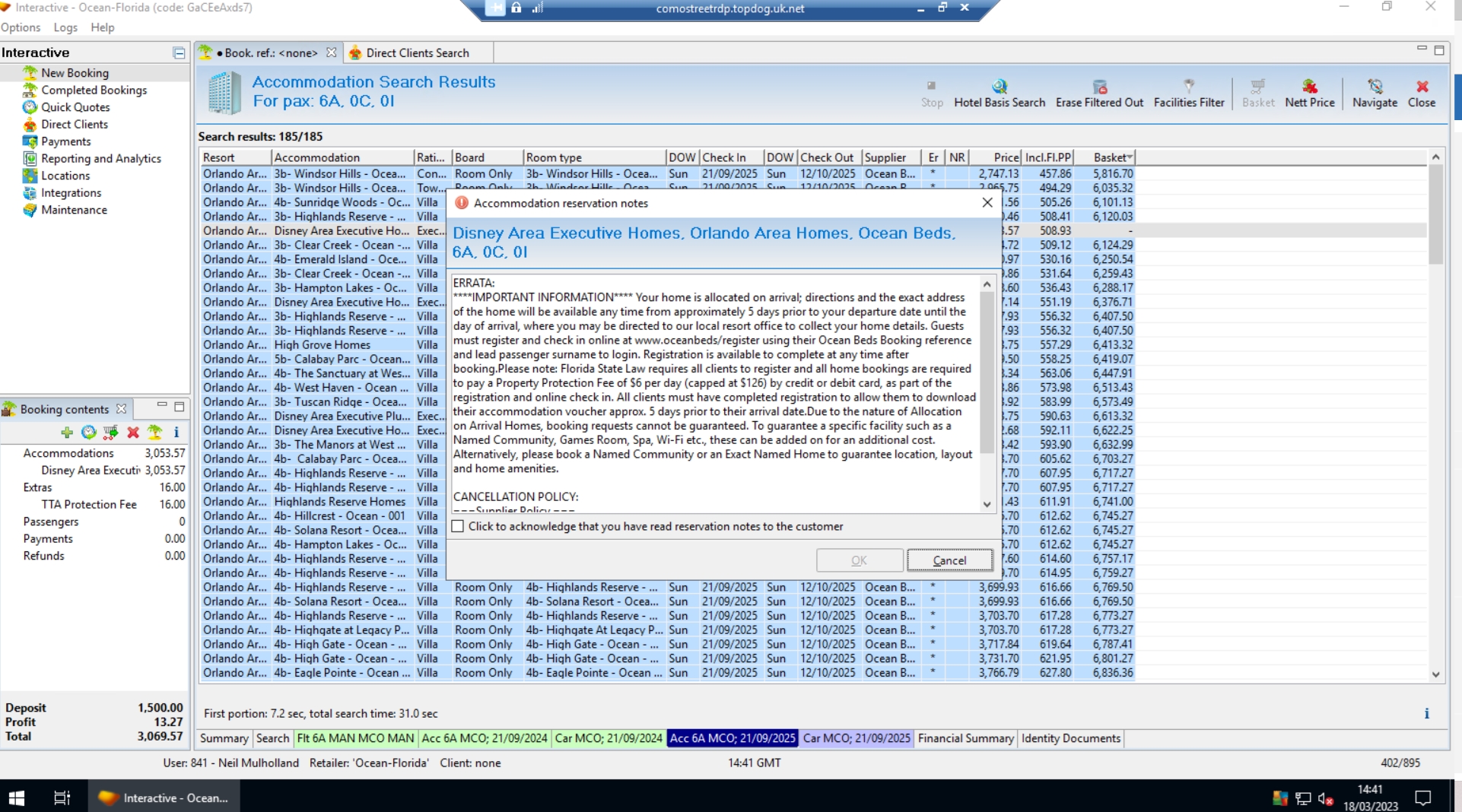Click the muted volume tray icon
Image resolution: width=1462 pixels, height=812 pixels.
click(1325, 798)
